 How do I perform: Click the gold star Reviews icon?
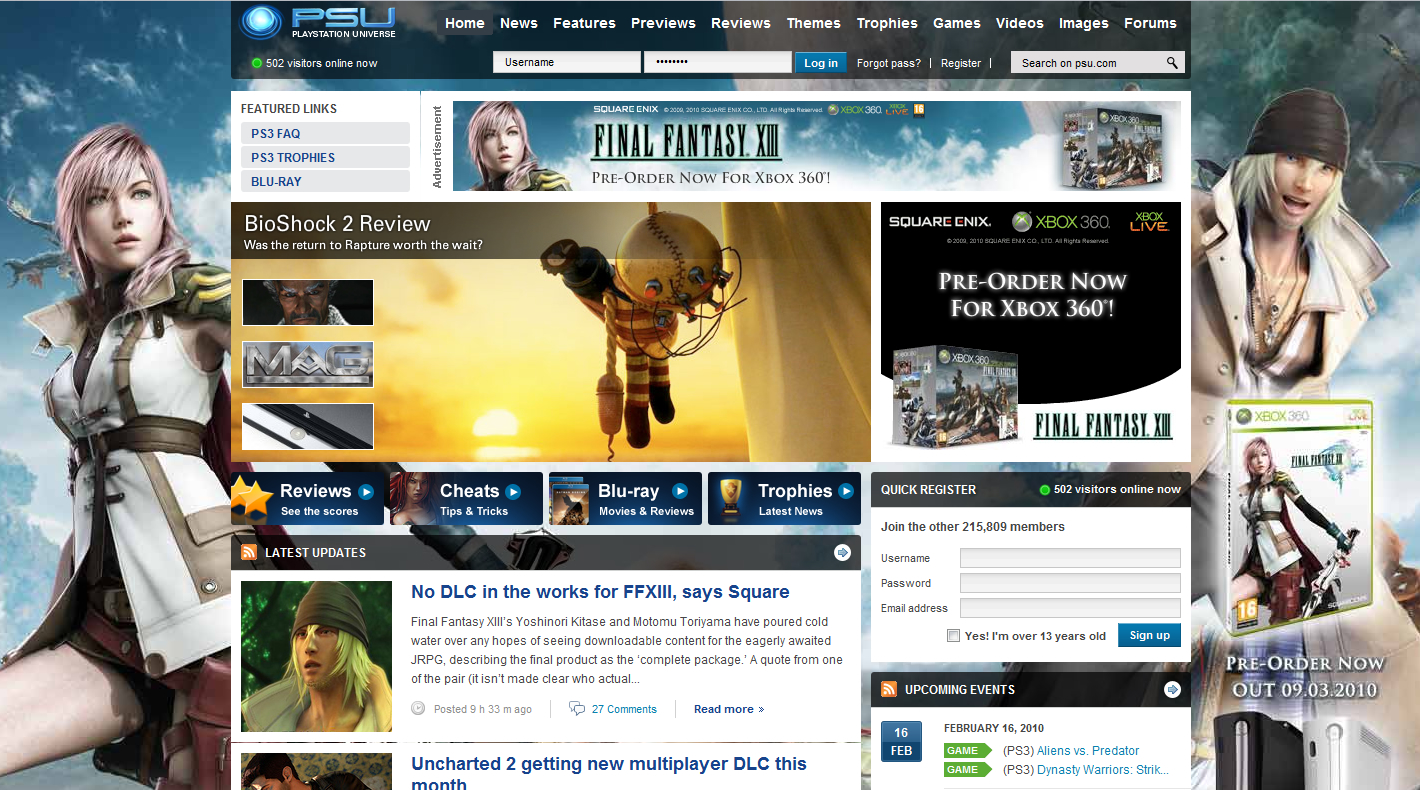tap(251, 497)
